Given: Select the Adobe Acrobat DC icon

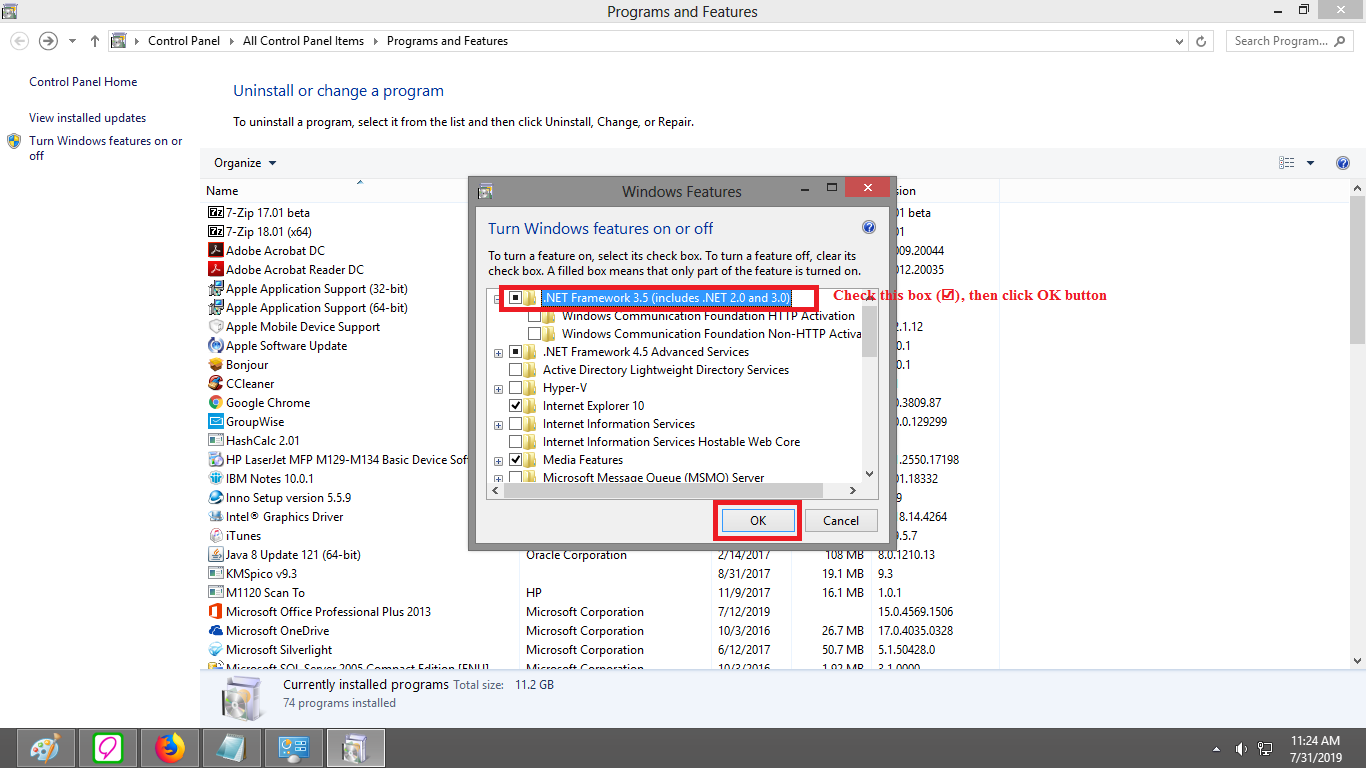Looking at the screenshot, I should pyautogui.click(x=215, y=251).
